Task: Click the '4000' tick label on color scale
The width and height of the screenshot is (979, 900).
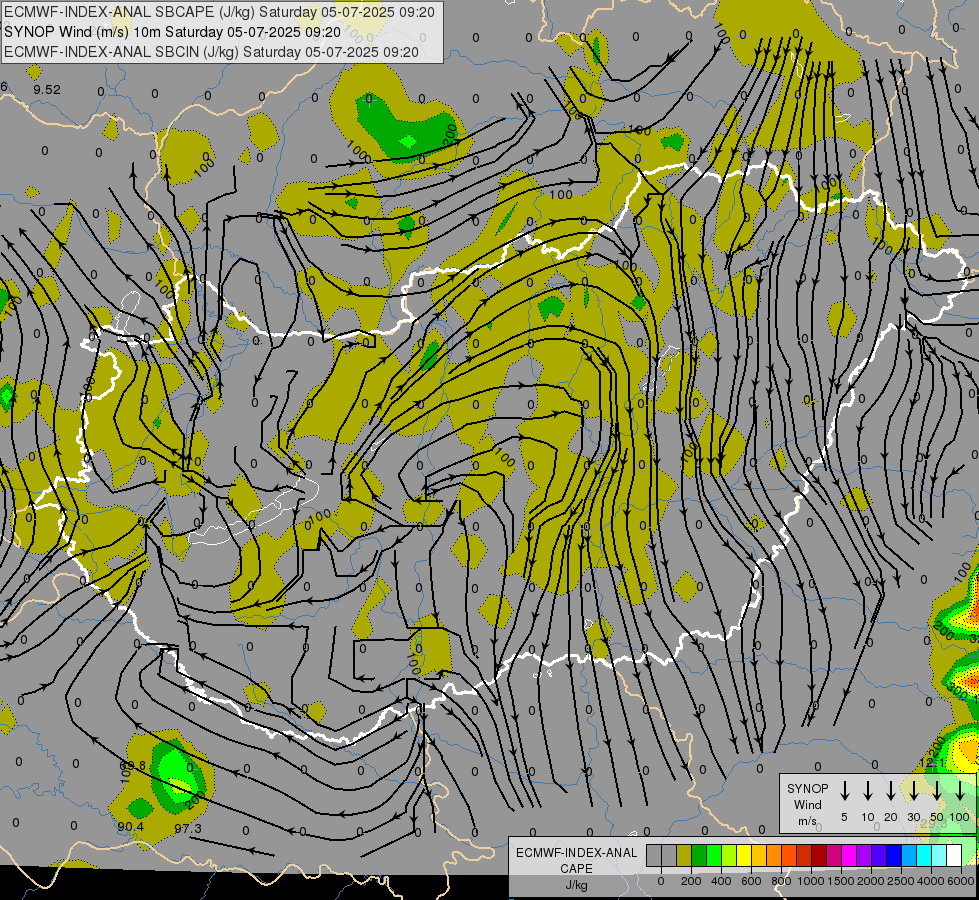Action: [931, 881]
